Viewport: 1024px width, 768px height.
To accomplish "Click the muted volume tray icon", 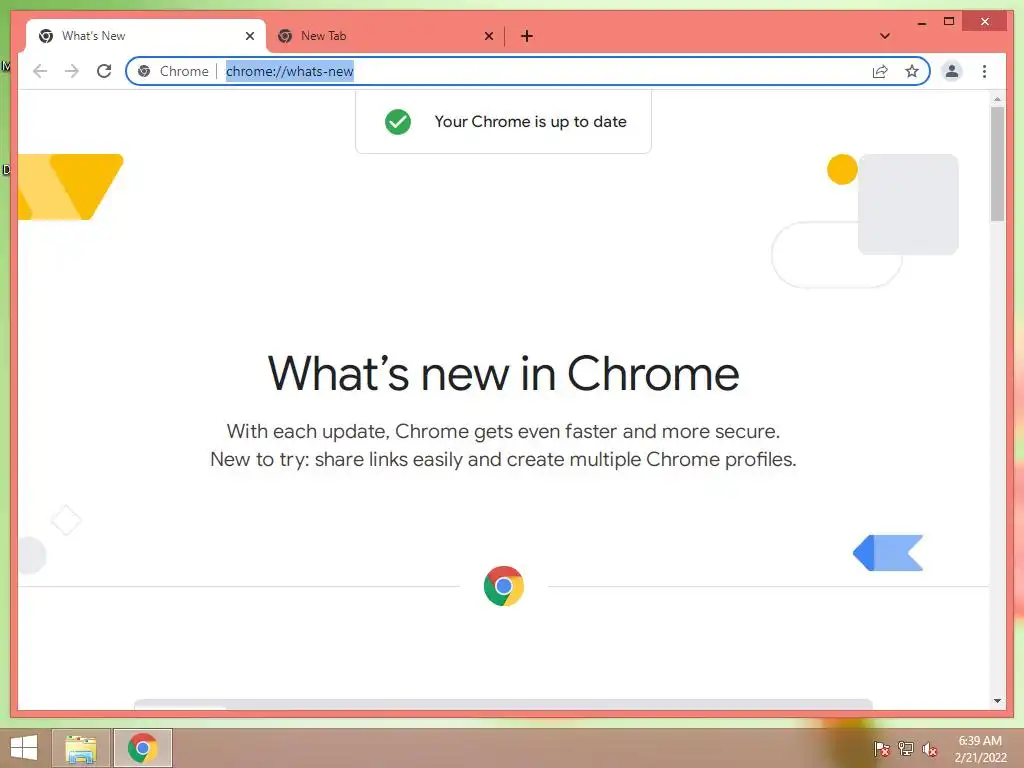I will click(x=930, y=749).
